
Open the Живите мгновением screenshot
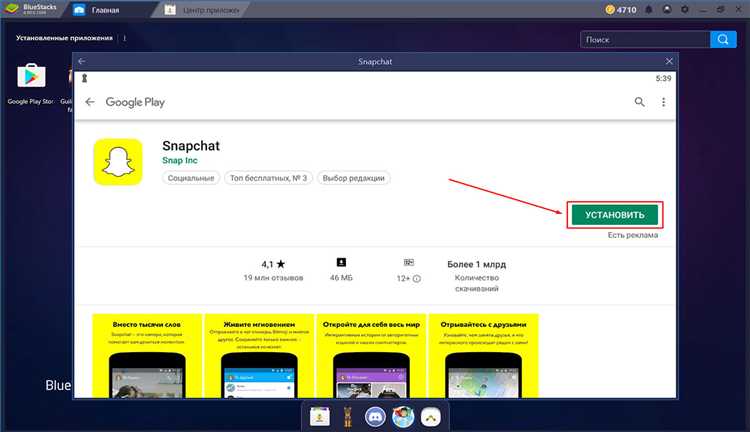pos(259,355)
